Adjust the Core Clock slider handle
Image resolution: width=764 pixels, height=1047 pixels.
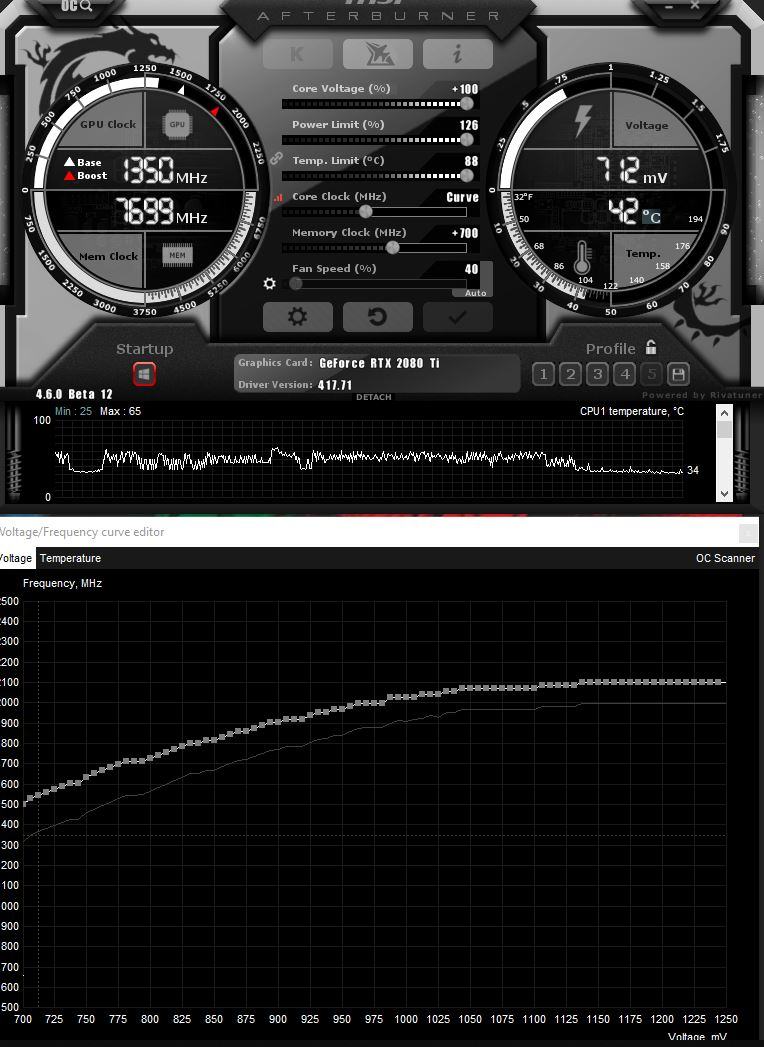tap(365, 212)
